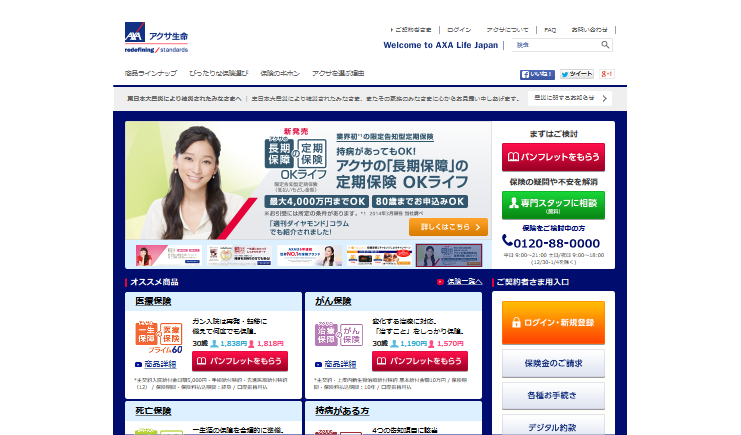Screen dimensions: 741x435
Task: Click the デジタル約款 button
Action: coord(553,426)
